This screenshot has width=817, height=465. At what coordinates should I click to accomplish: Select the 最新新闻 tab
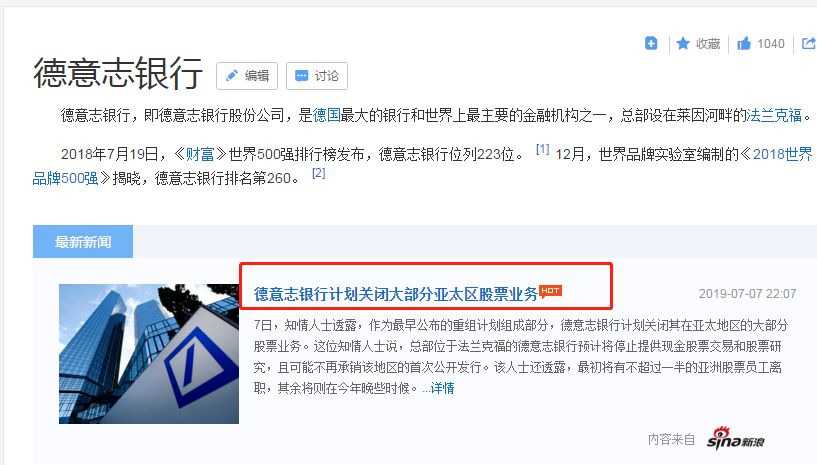pos(83,241)
